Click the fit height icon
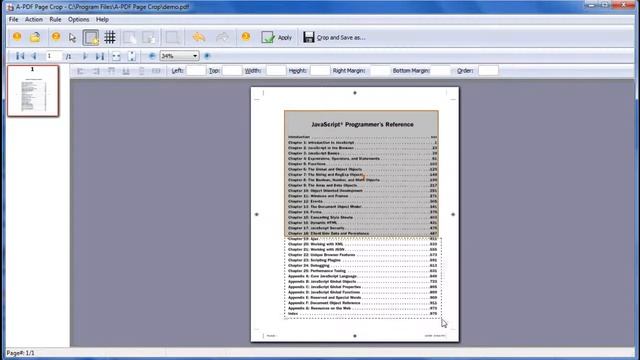The image size is (640, 360). [x=131, y=56]
